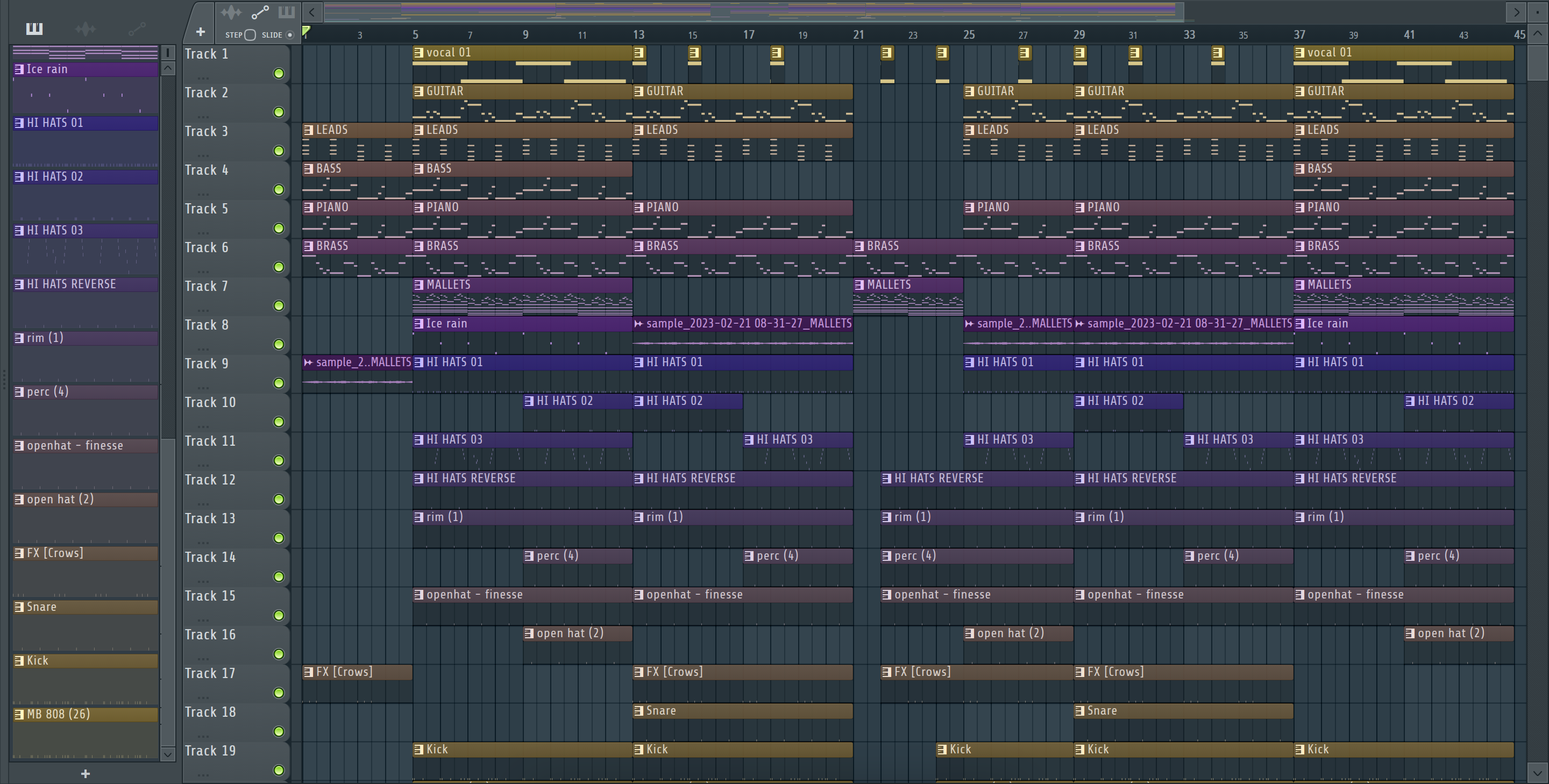Mute Track 16 with its green LED
The height and width of the screenshot is (784, 1549).
tap(279, 654)
